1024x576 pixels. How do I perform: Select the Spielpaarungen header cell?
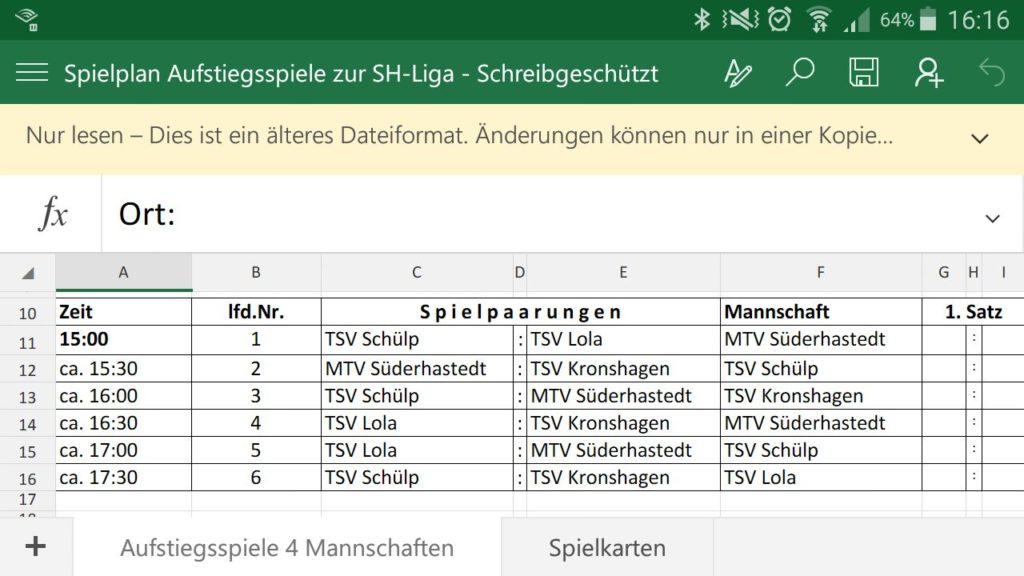tap(520, 312)
